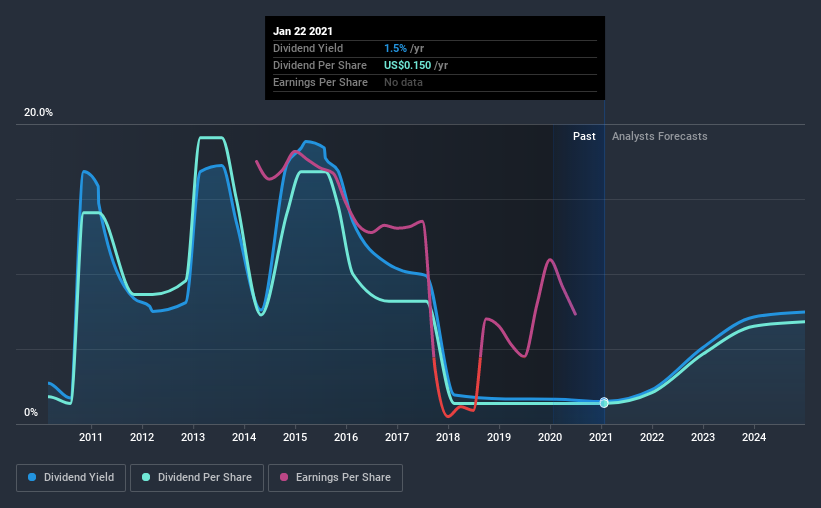Click the 2020 x-axis label
Screen dimensions: 821x508
550,437
